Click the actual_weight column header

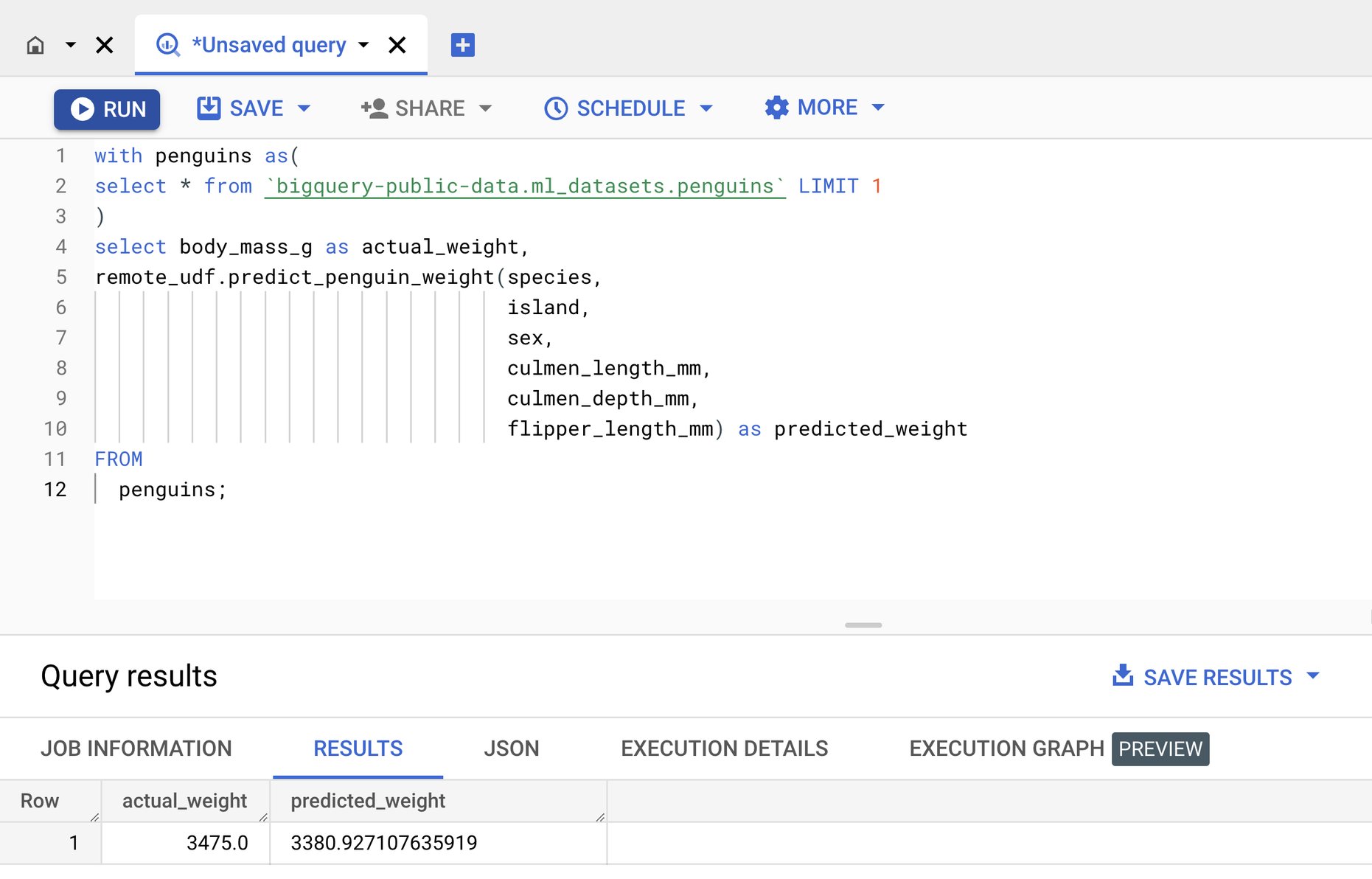click(184, 801)
